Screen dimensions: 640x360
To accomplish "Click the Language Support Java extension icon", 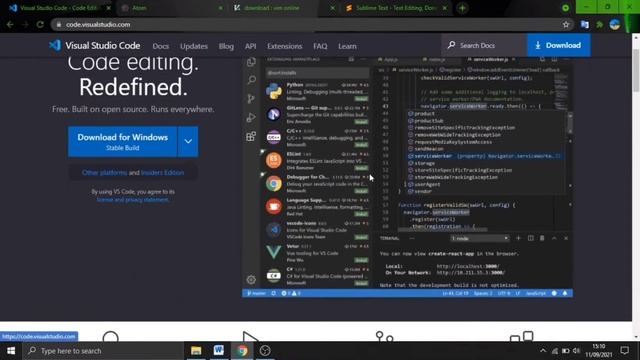I will coord(274,206).
